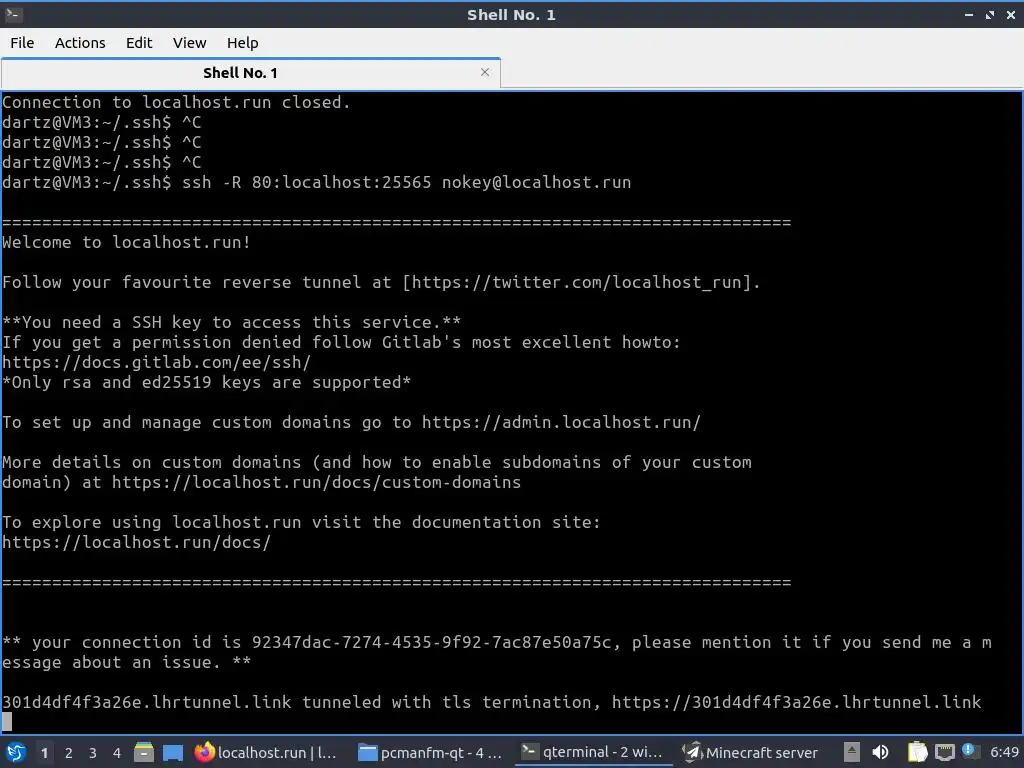Open the volume control in the tray
This screenshot has height=768, width=1024.
point(880,752)
